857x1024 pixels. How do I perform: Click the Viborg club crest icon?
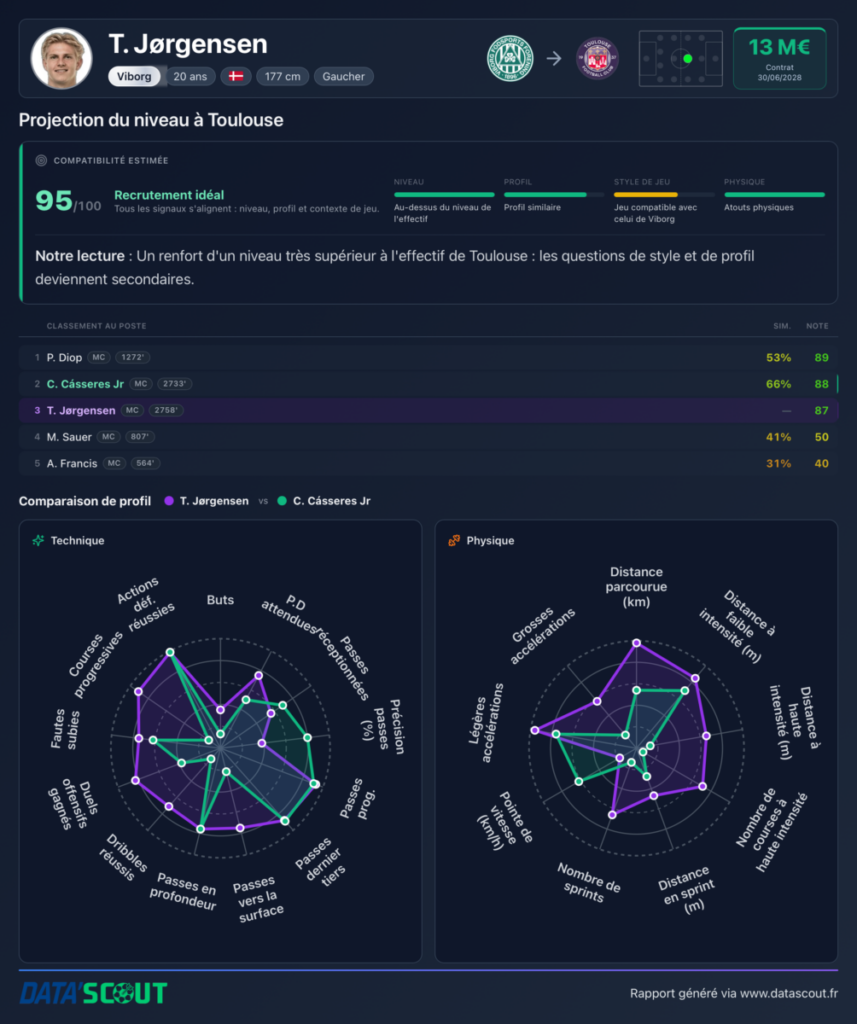pyautogui.click(x=510, y=58)
